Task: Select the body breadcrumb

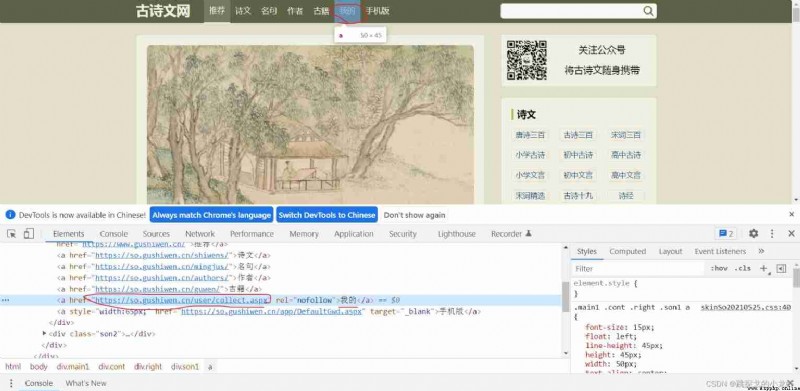Action: pos(38,366)
